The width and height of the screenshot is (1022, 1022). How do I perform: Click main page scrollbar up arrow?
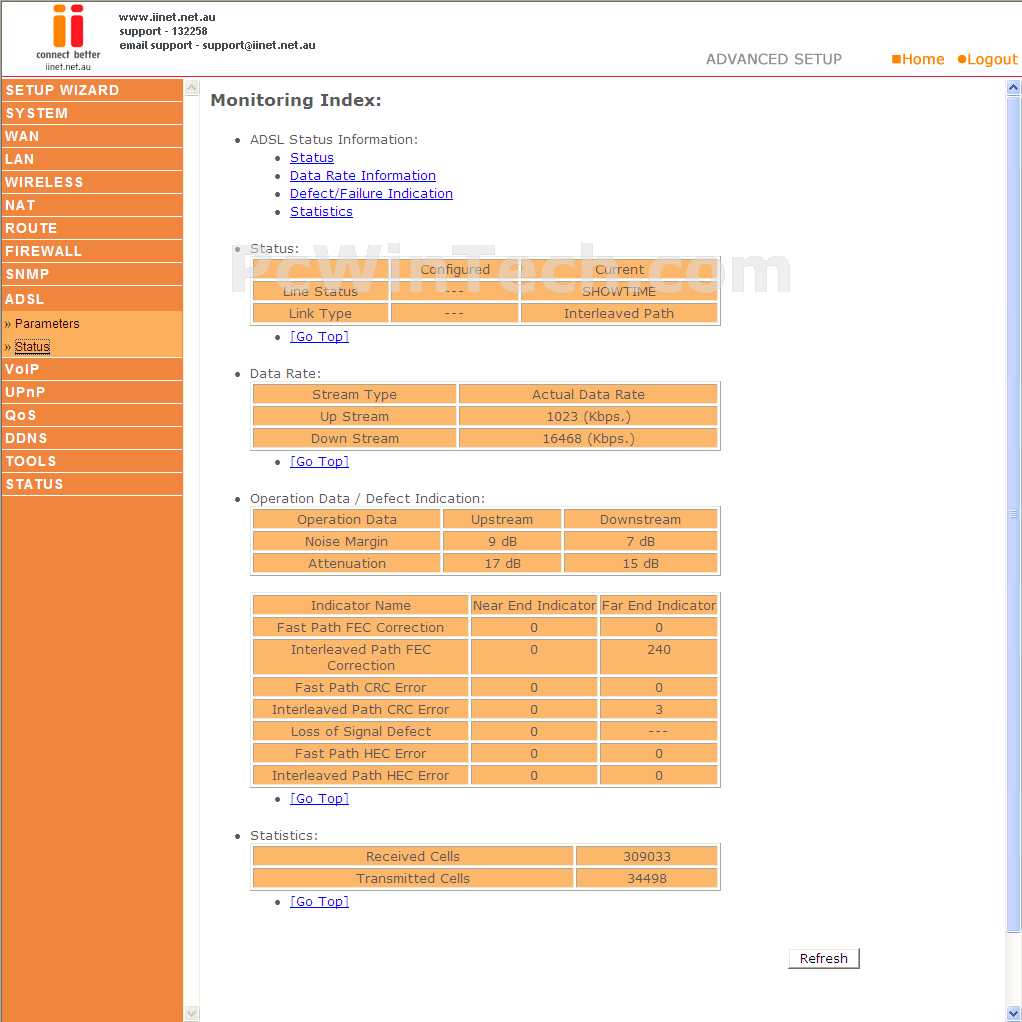(1013, 87)
